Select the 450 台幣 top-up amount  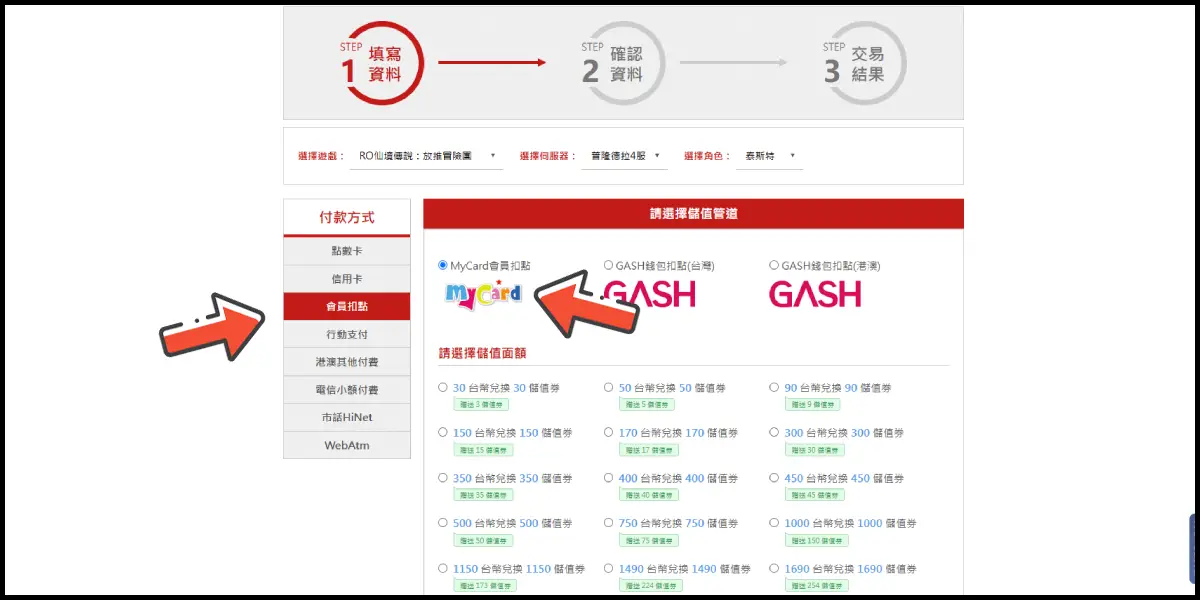click(774, 477)
